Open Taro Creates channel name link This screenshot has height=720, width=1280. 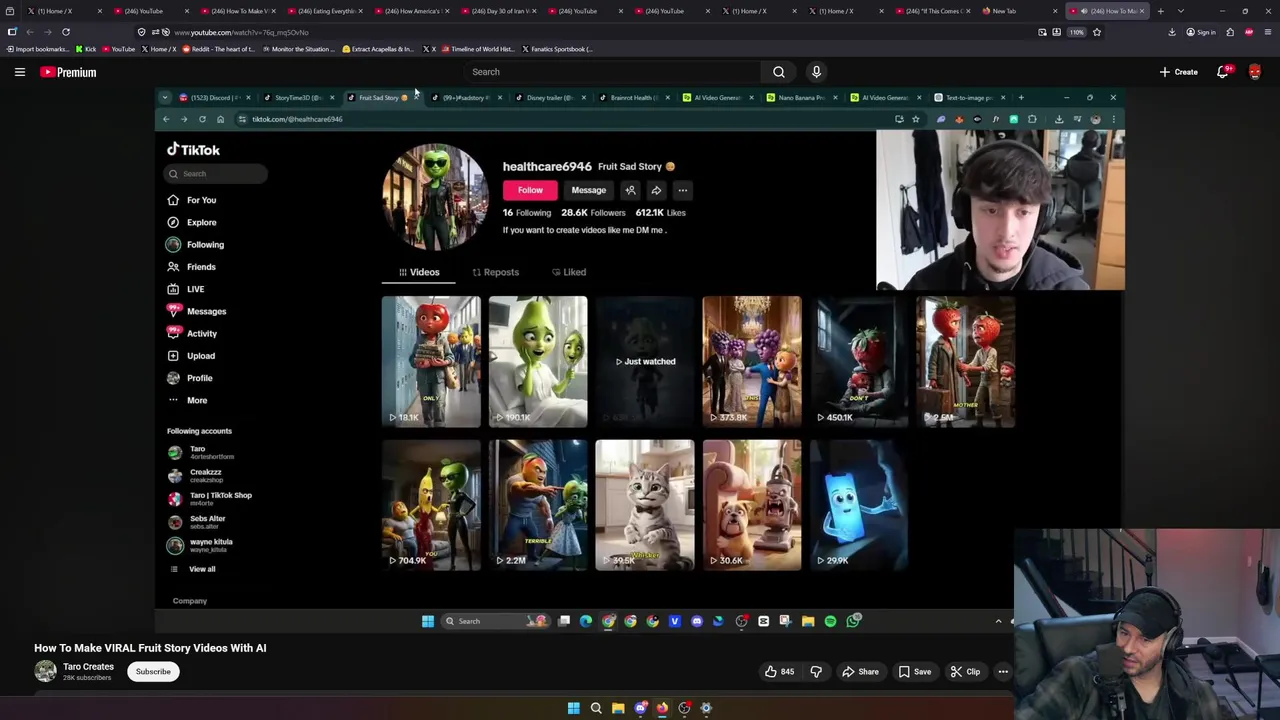[x=88, y=667]
